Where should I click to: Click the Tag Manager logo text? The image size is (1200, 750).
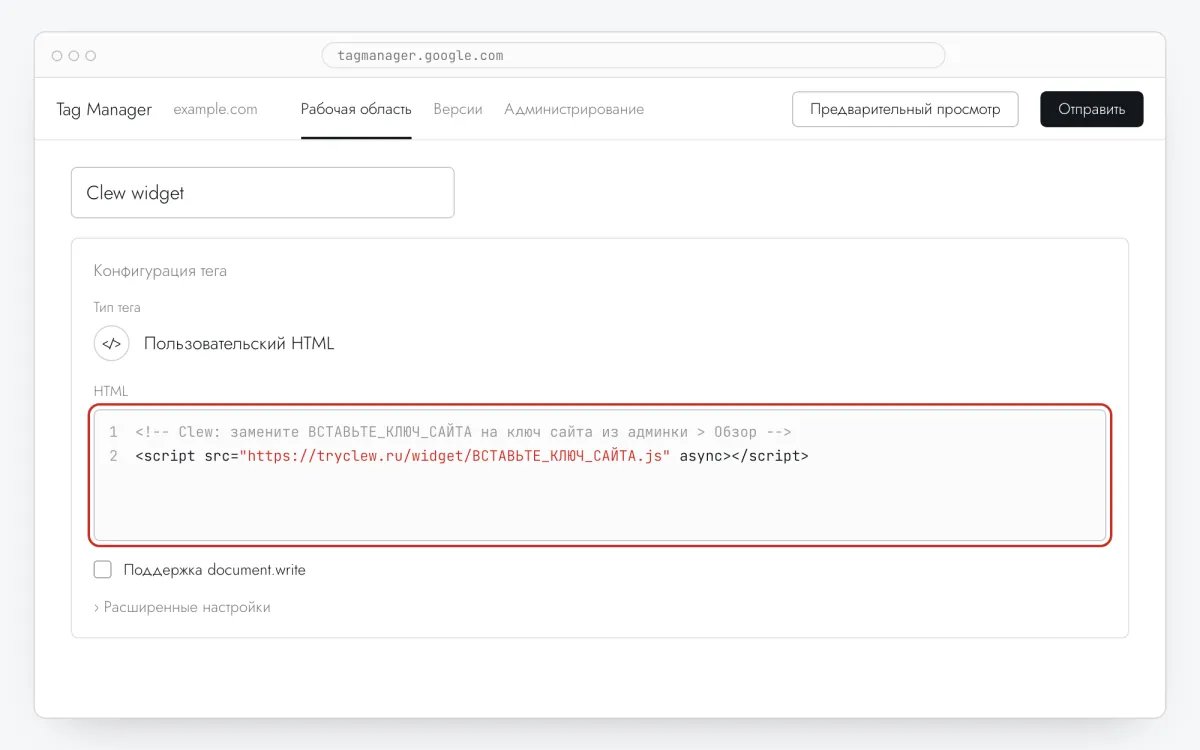pyautogui.click(x=104, y=109)
